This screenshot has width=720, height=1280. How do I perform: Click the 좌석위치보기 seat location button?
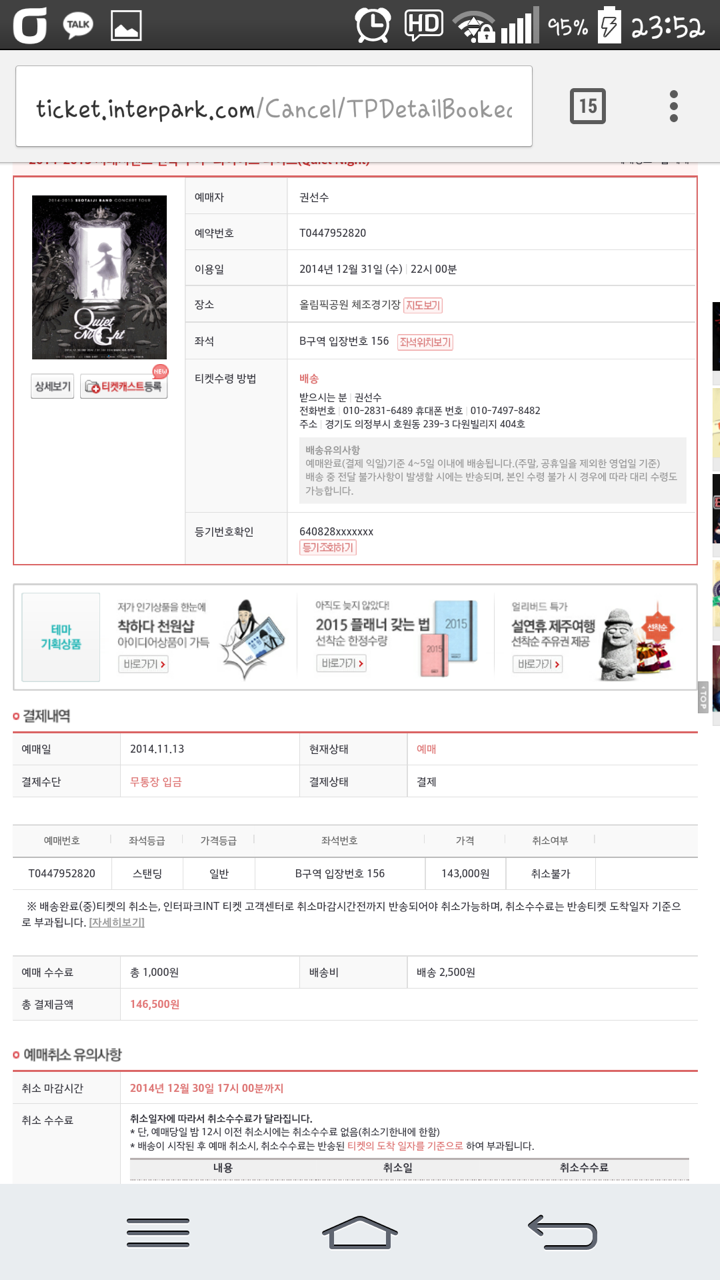(425, 342)
